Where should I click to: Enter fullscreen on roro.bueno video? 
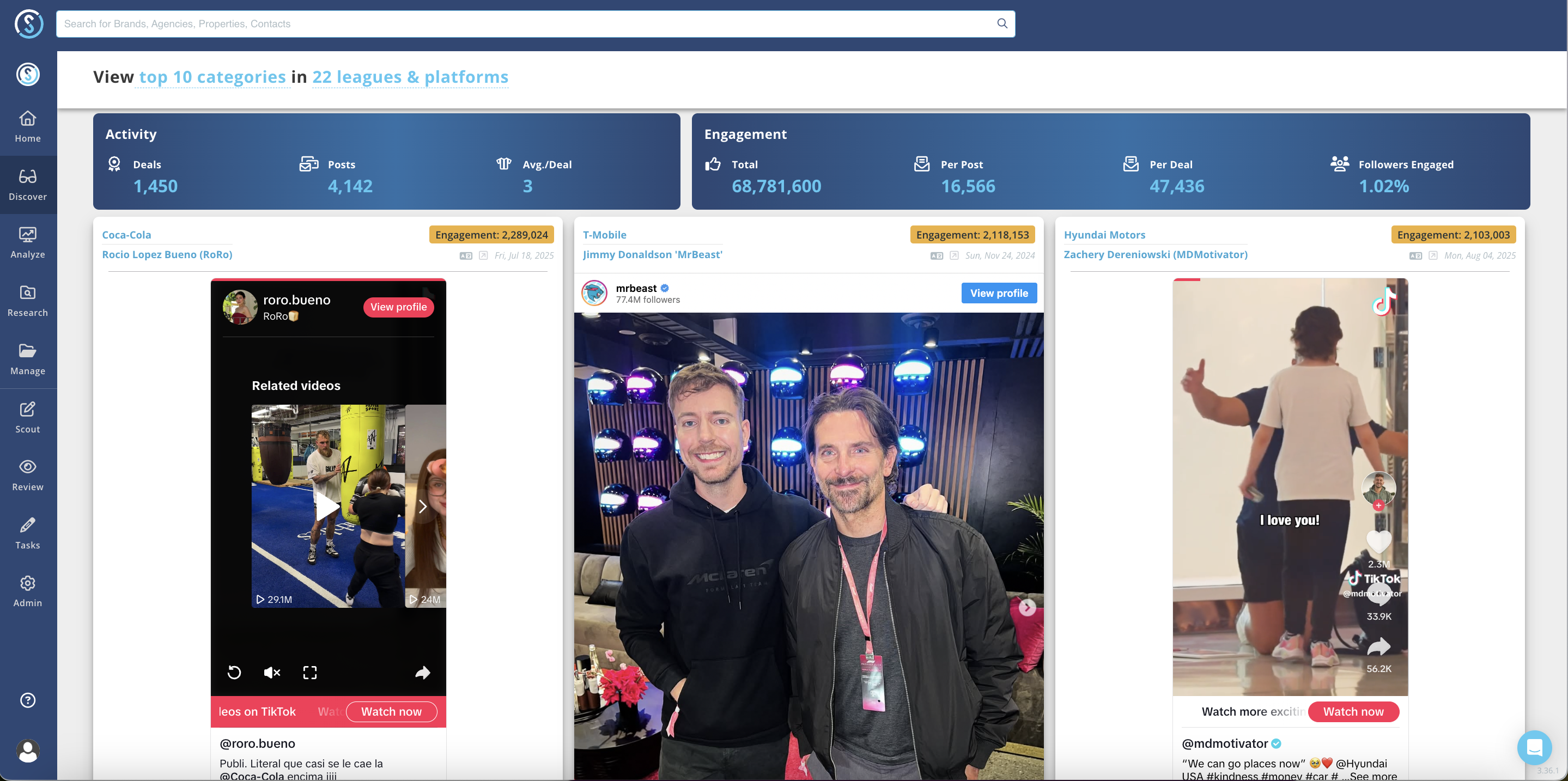[310, 673]
